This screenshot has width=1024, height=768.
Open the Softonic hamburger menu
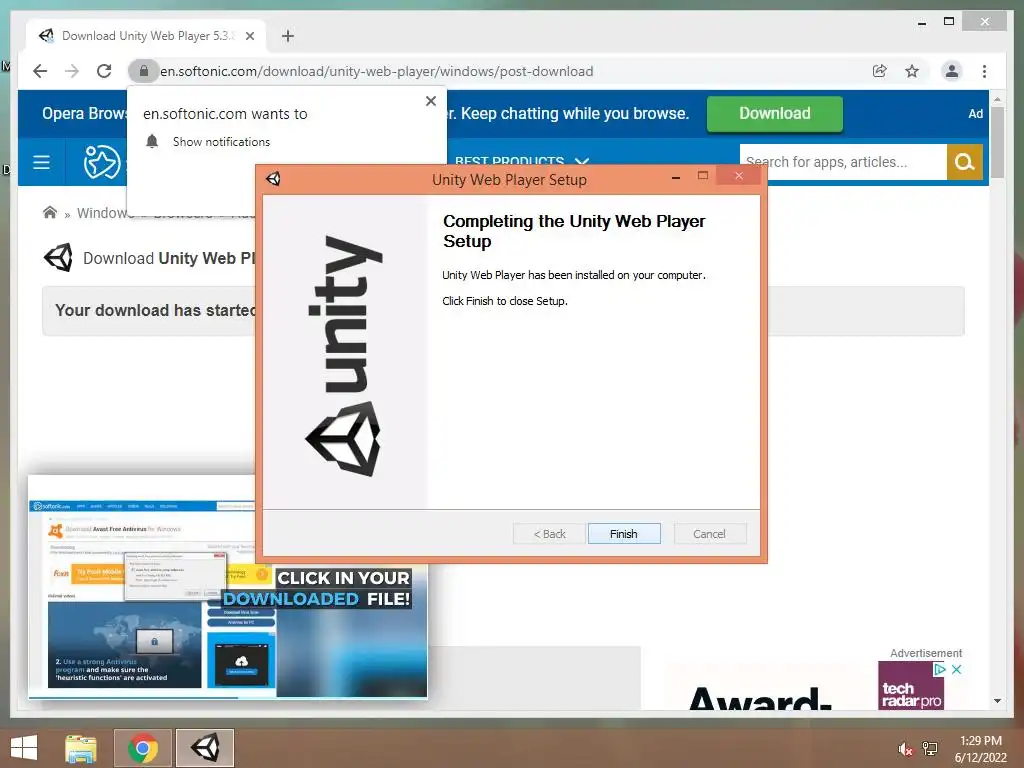[41, 162]
